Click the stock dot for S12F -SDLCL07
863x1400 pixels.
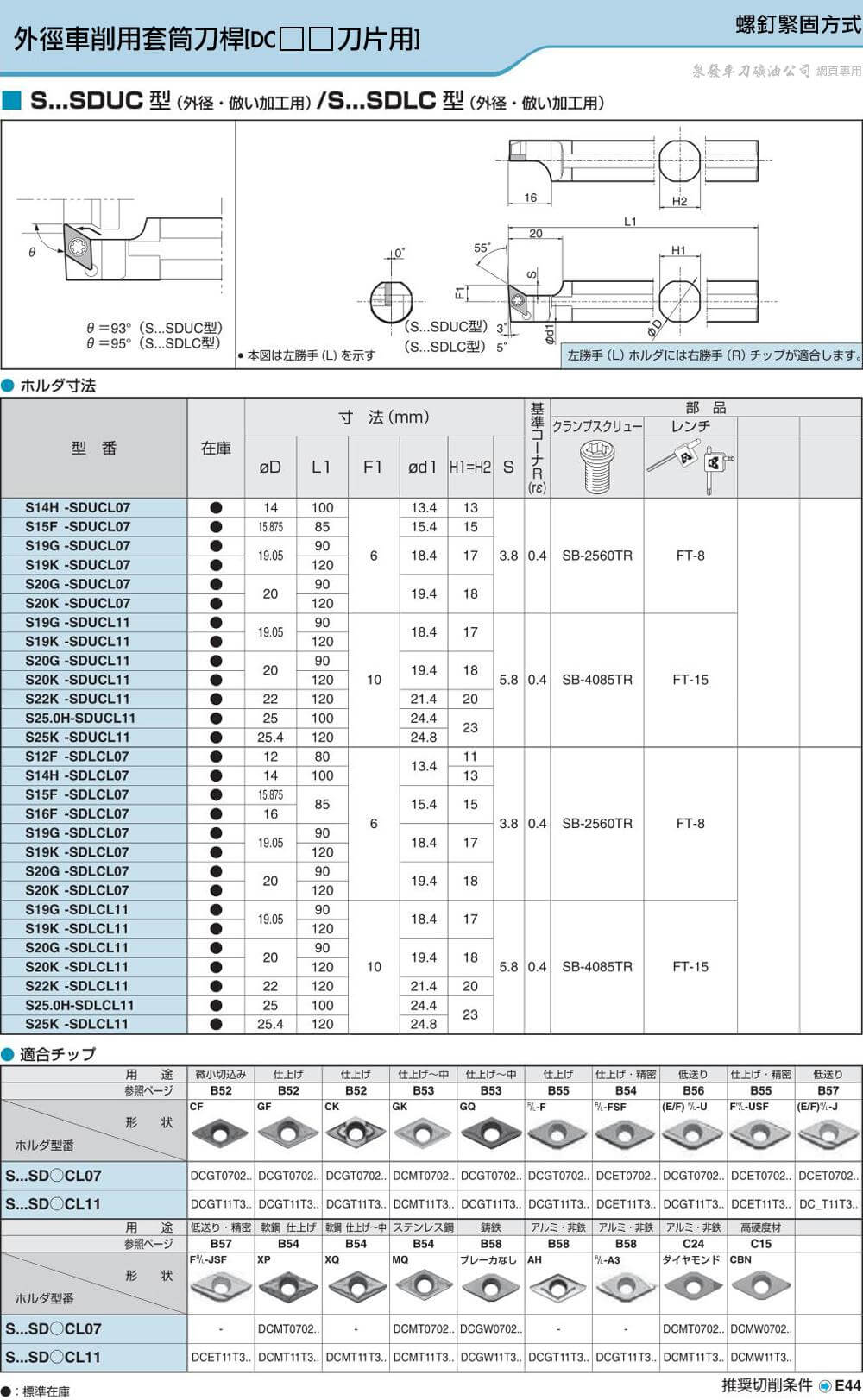point(216,757)
